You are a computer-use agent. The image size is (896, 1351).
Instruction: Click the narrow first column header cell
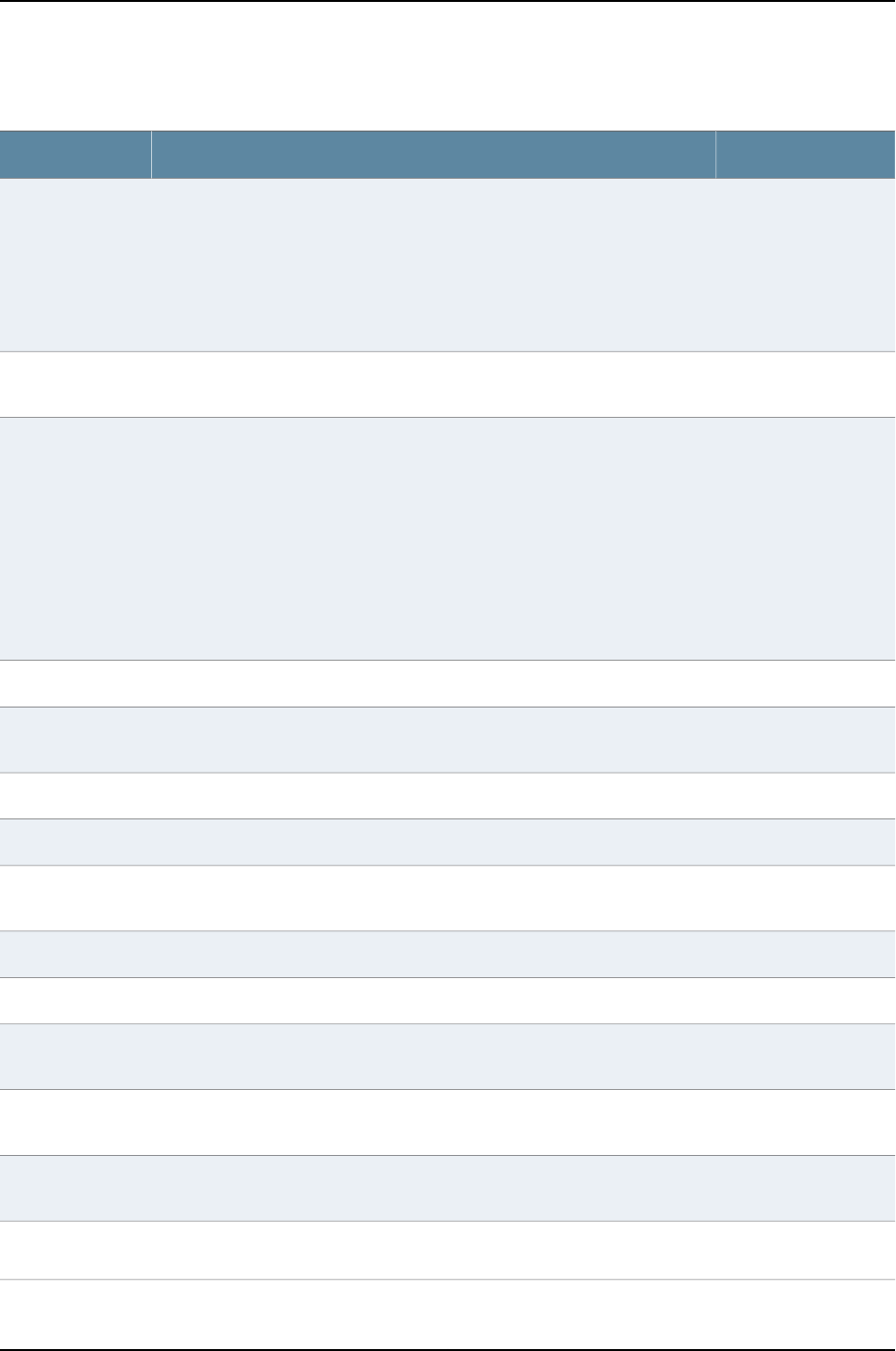pyautogui.click(x=76, y=155)
